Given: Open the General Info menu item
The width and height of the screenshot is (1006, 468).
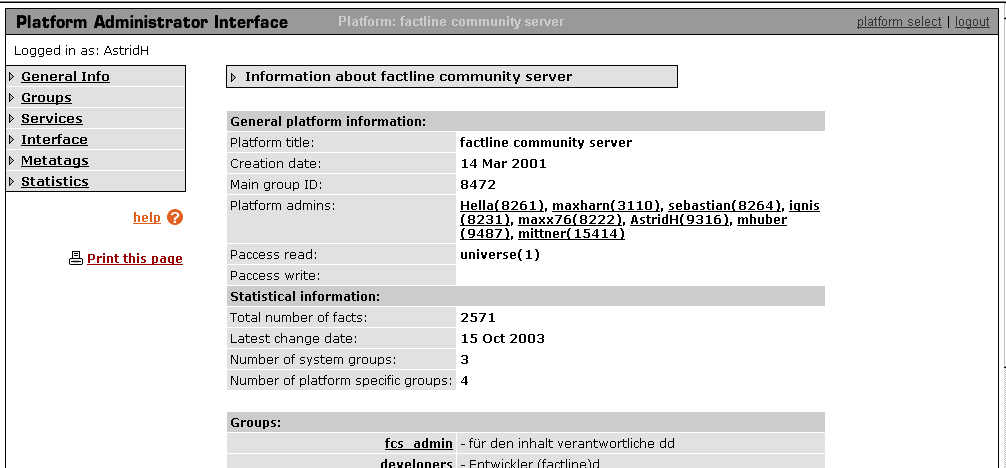Looking at the screenshot, I should point(65,76).
